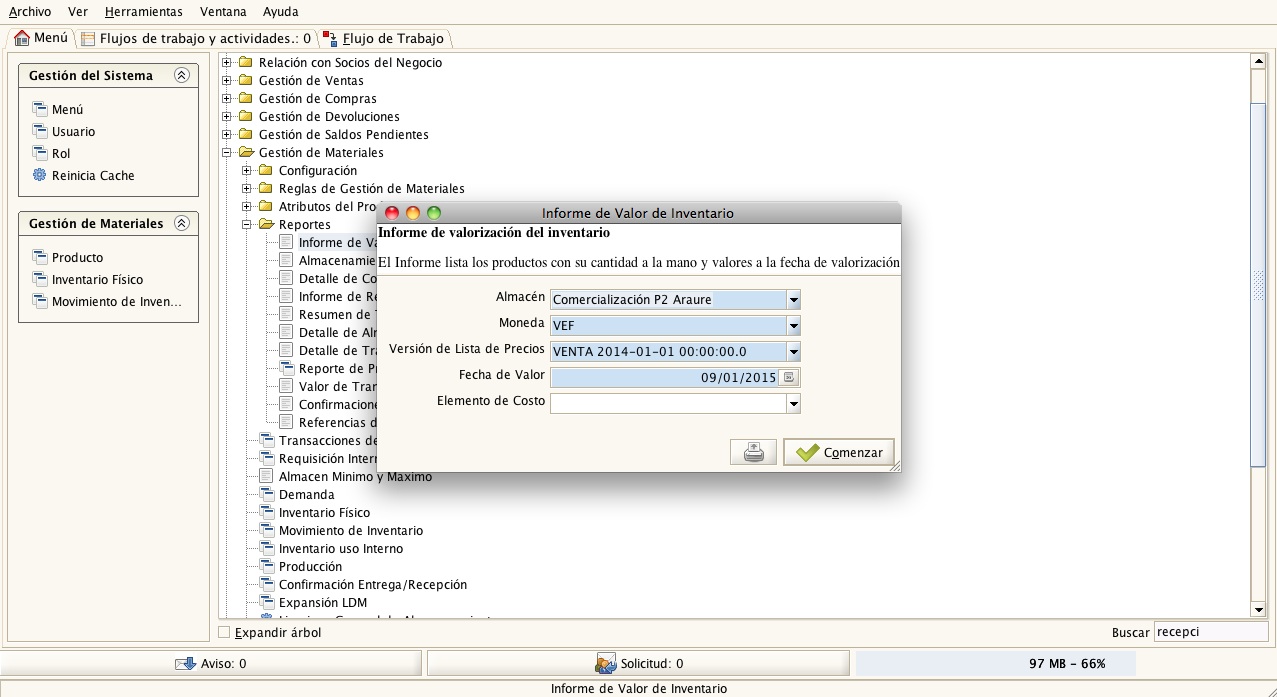Click the printer icon button in dialog
Screen dimensions: 1277x697
click(x=754, y=452)
